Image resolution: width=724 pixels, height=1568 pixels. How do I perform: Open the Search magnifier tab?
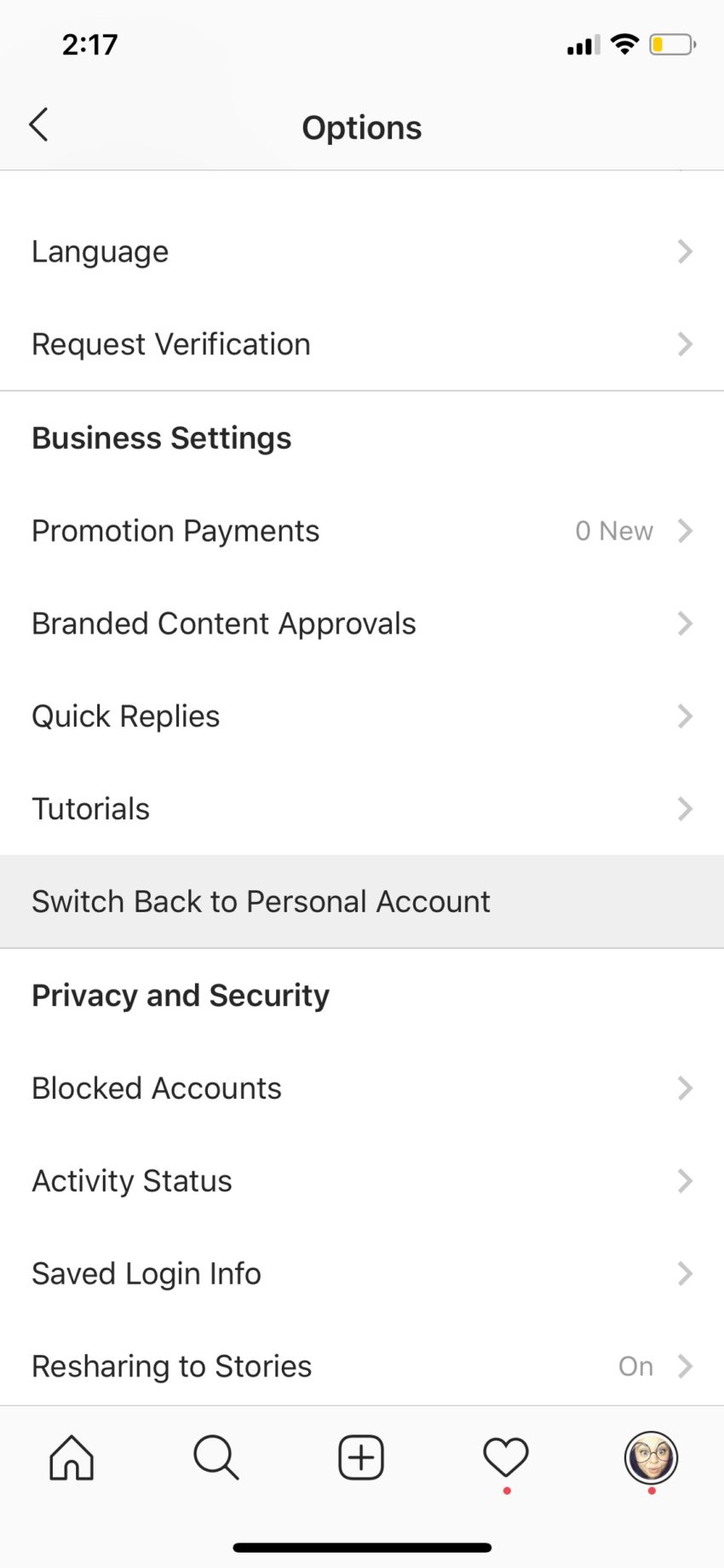(216, 1457)
